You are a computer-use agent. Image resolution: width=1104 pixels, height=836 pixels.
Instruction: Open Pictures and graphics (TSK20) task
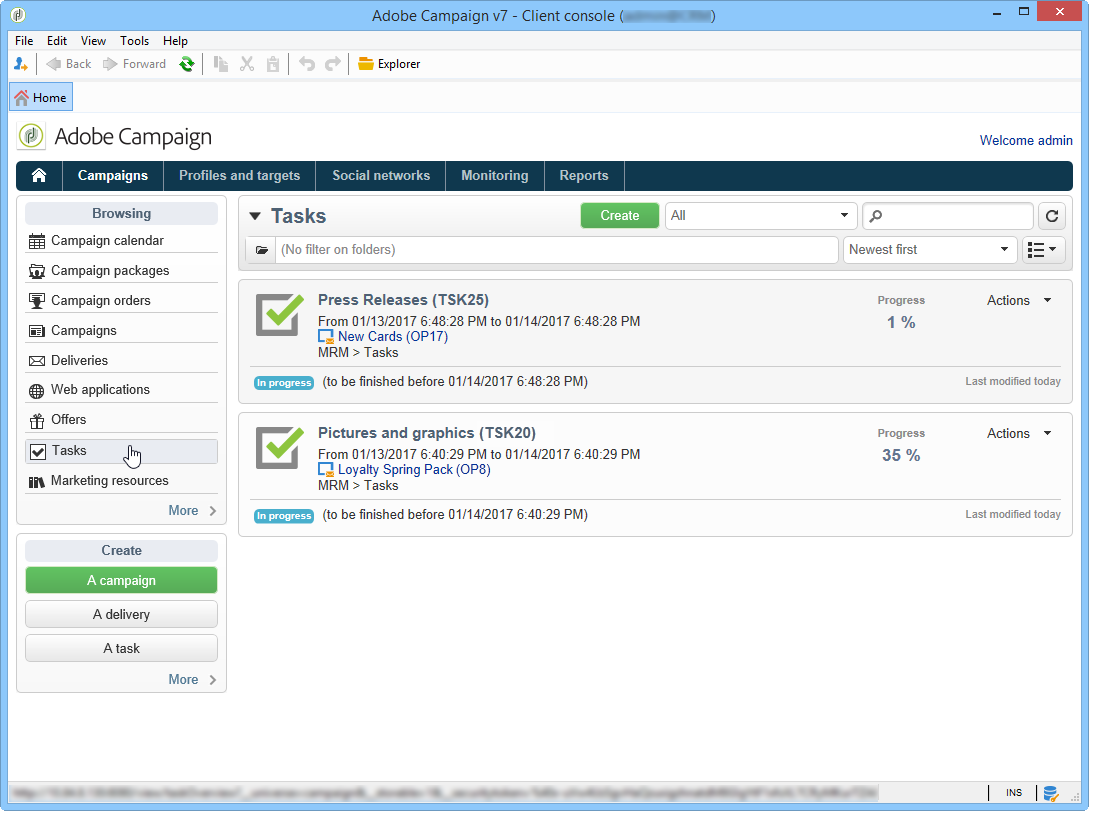(427, 433)
